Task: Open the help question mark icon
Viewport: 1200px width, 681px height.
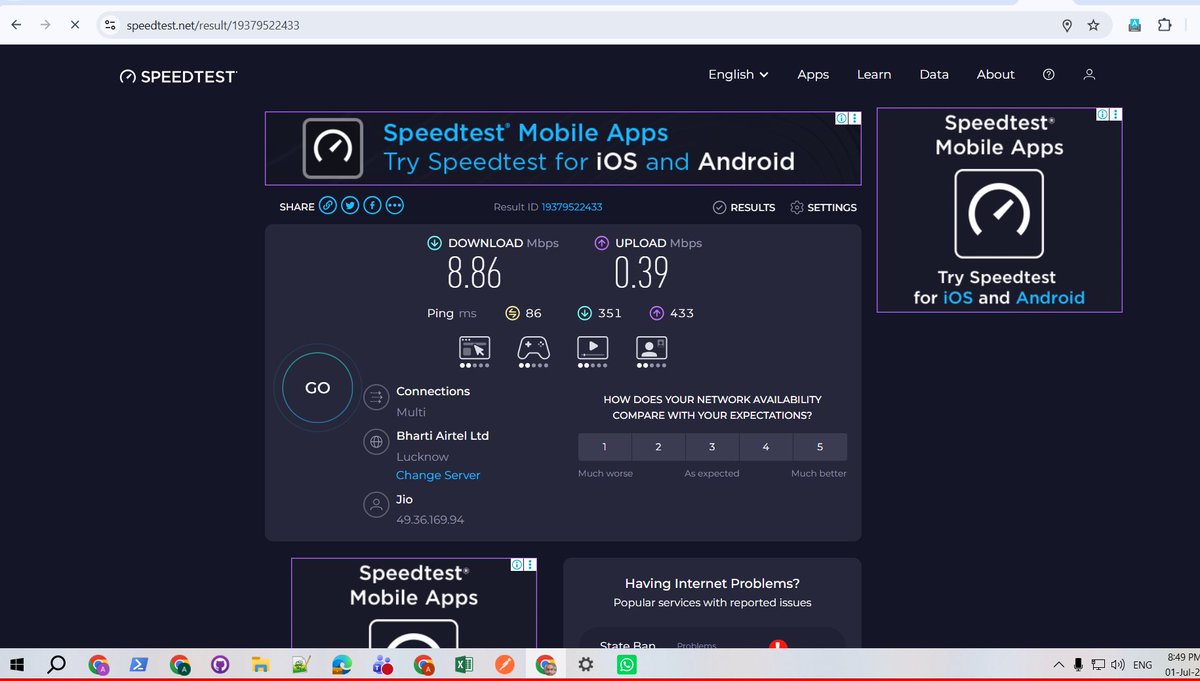Action: [x=1048, y=74]
